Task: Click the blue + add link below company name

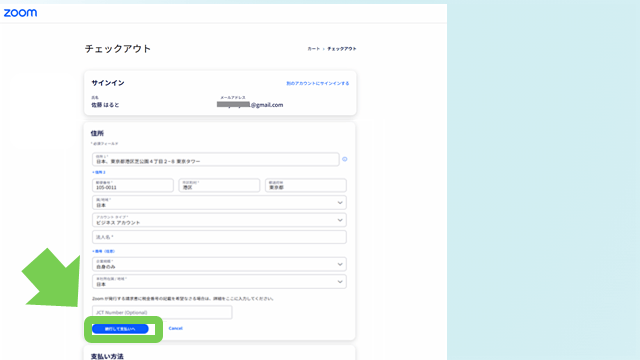Action: click(x=103, y=251)
